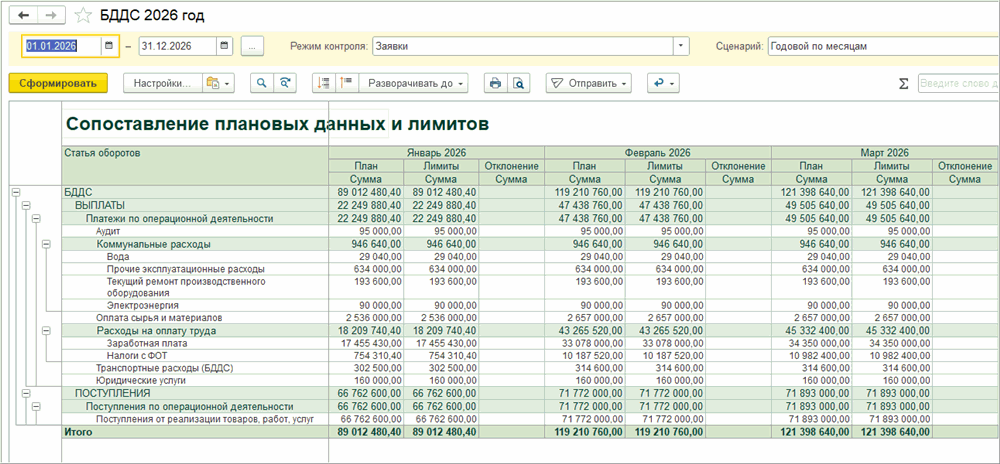The height and width of the screenshot is (464, 1000).
Task: Open print preview icon
Action: point(518,83)
